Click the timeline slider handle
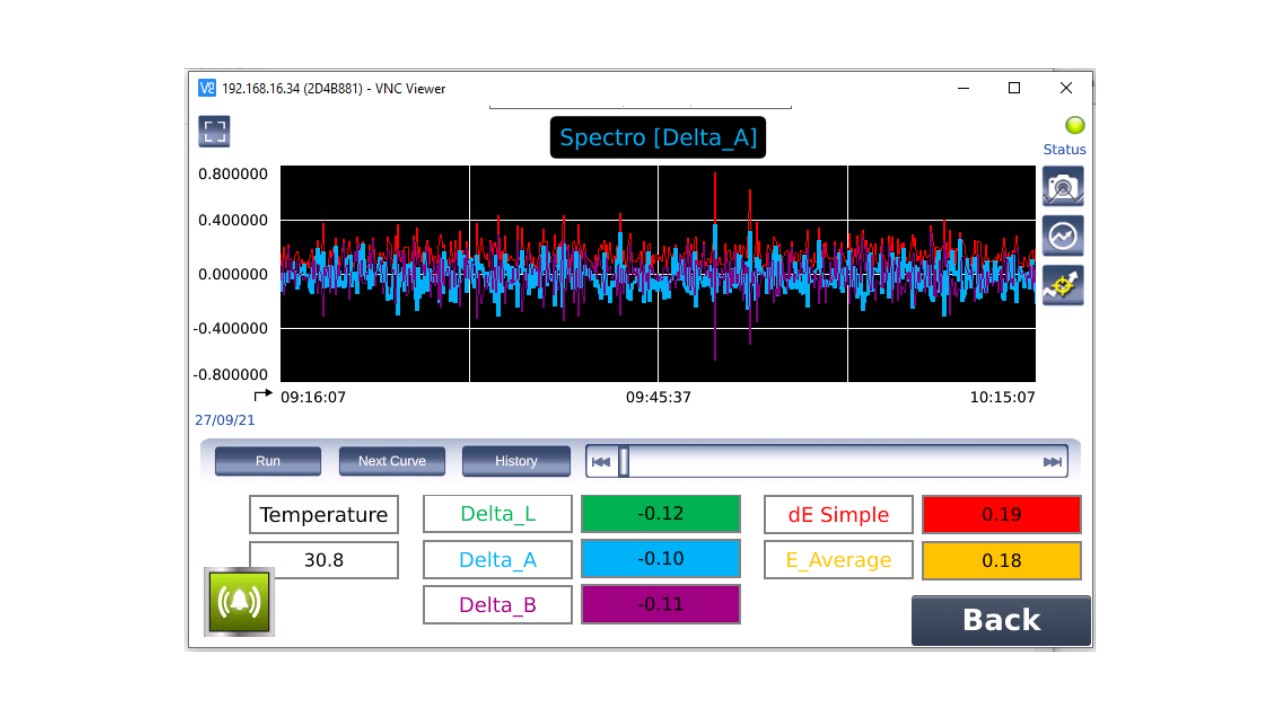This screenshot has width=1280, height=720. (624, 462)
